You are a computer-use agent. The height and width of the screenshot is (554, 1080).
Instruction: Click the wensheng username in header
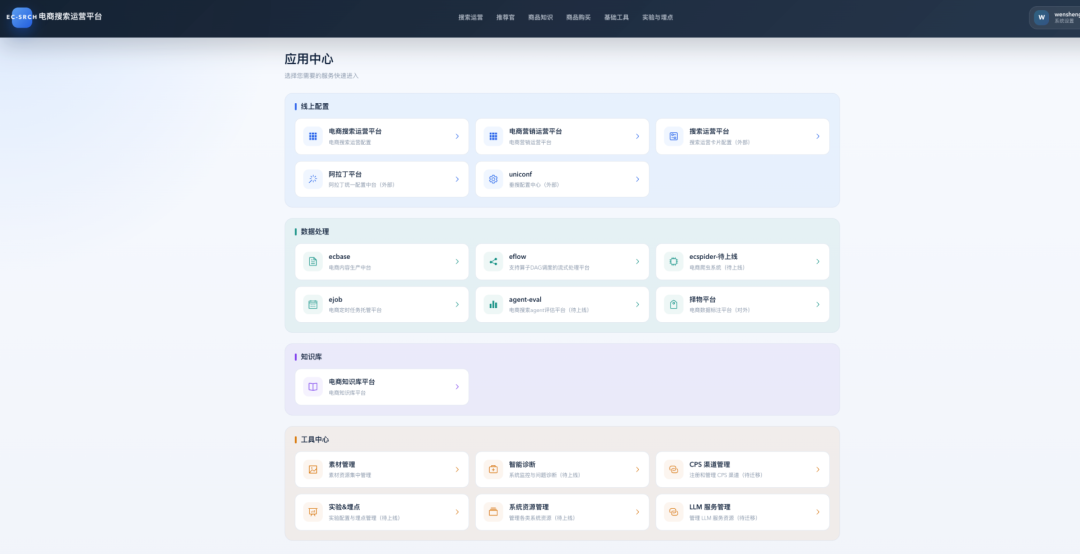(x=1067, y=14)
